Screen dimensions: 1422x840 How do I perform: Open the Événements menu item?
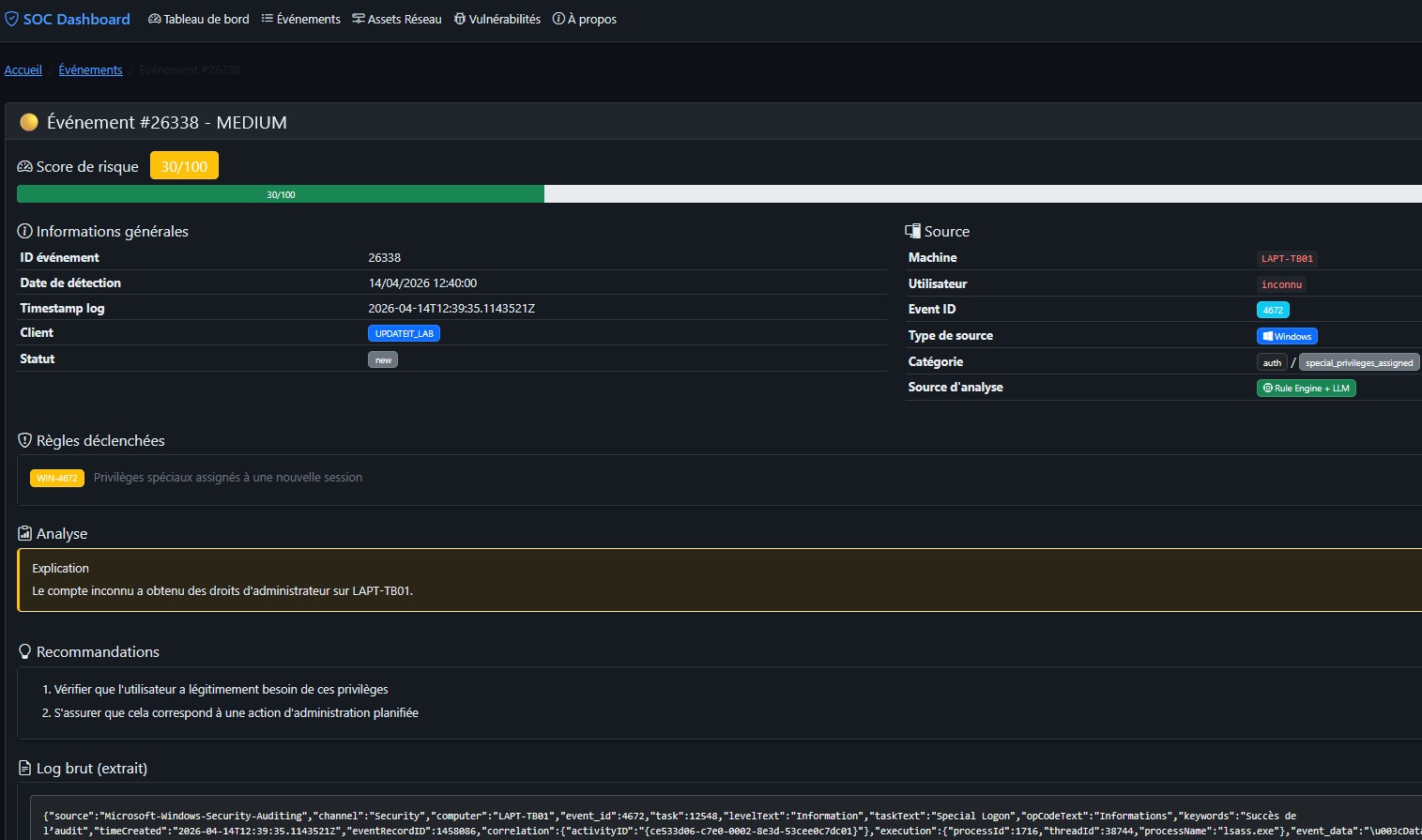pyautogui.click(x=300, y=19)
